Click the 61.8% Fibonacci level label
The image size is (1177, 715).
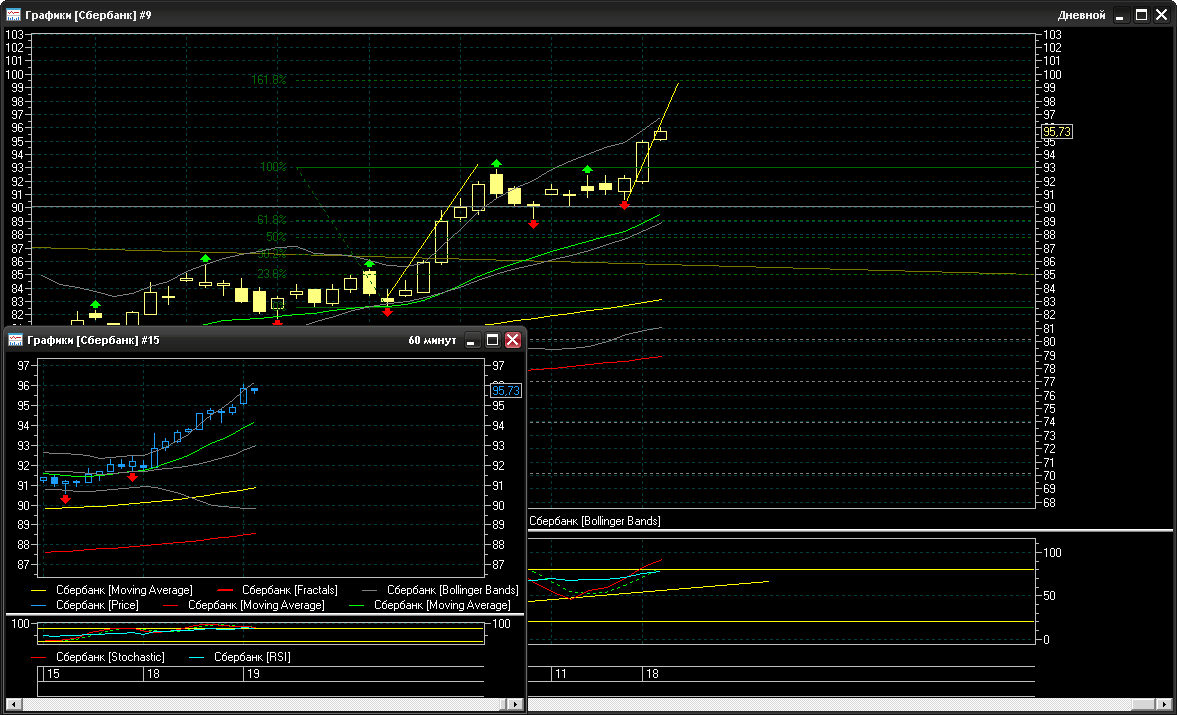[272, 220]
